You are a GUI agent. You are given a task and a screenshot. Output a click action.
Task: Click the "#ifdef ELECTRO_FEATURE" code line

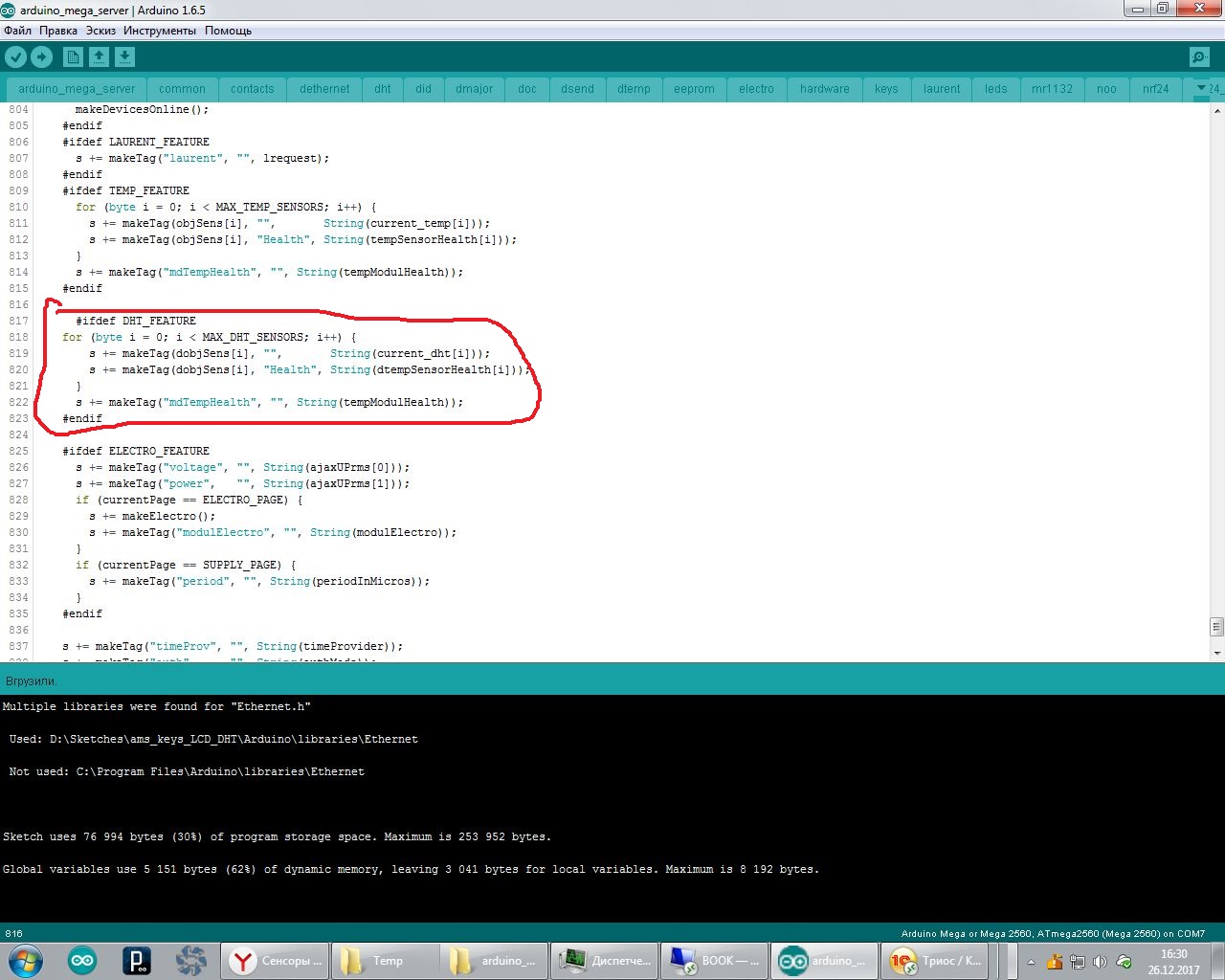(x=136, y=452)
